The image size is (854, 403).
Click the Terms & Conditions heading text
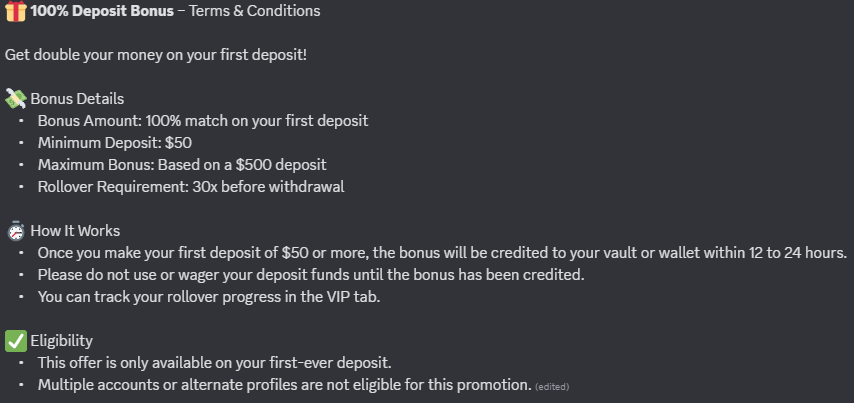click(x=255, y=11)
